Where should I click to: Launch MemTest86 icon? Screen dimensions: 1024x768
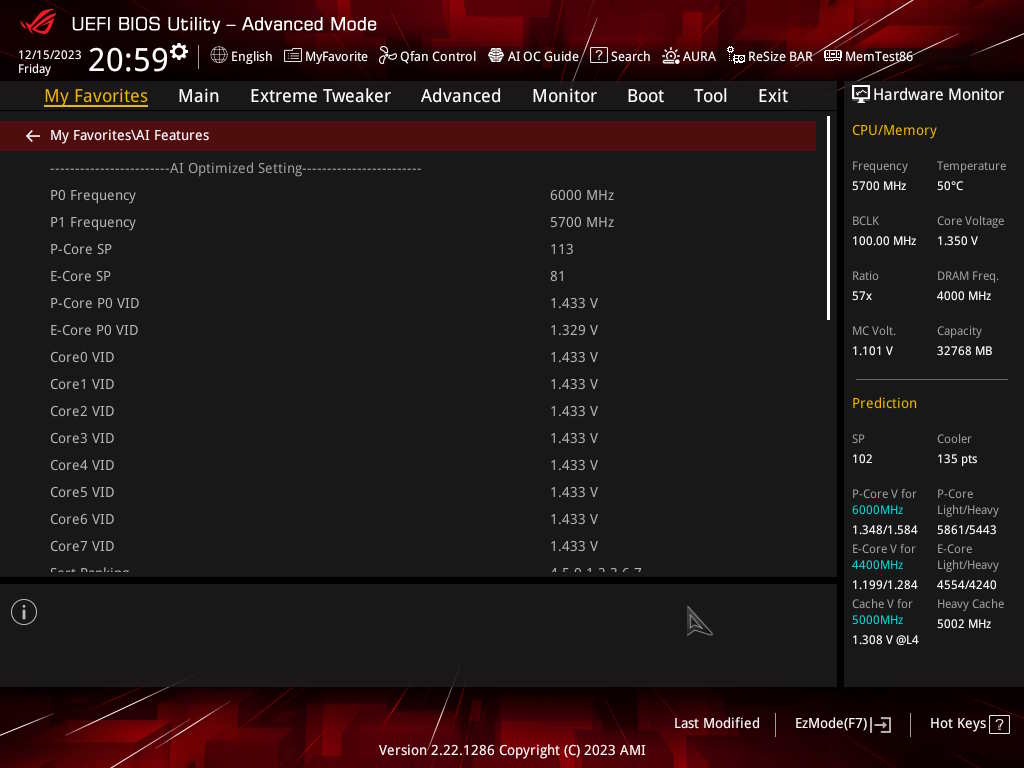tap(833, 56)
